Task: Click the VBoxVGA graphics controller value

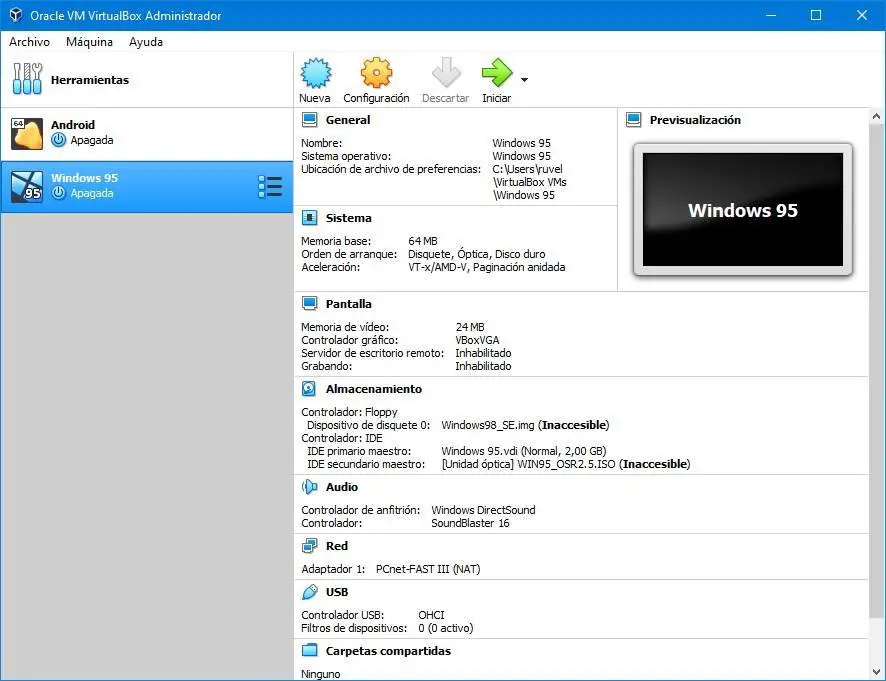Action: (x=477, y=340)
